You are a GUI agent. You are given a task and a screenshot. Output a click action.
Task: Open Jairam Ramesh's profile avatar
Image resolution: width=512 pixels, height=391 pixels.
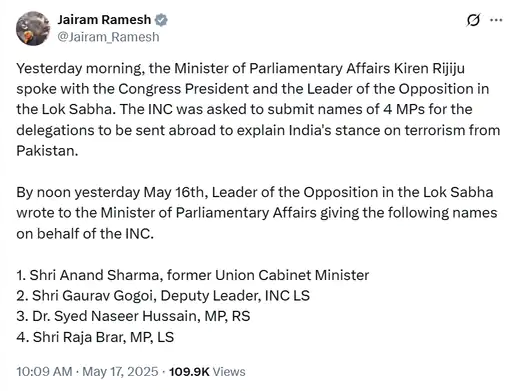(x=33, y=28)
